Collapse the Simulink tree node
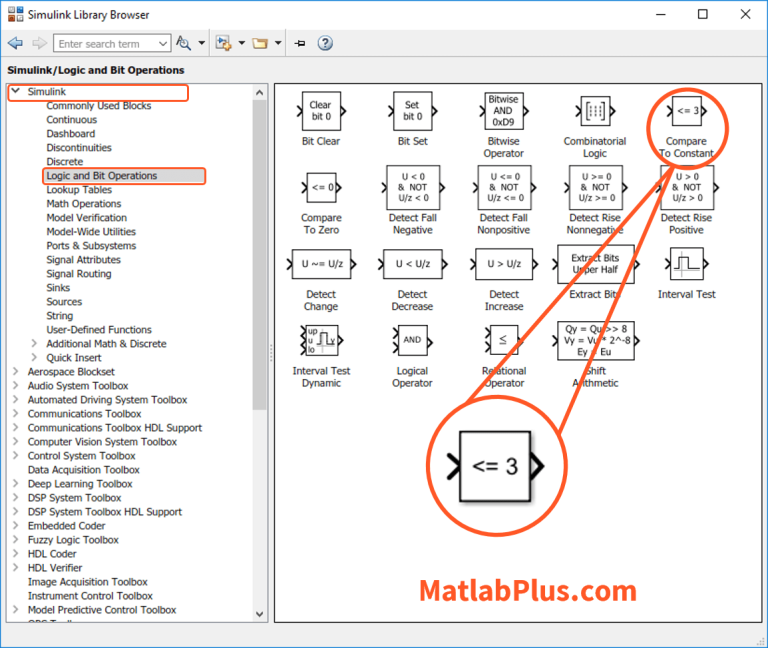Screen dimensions: 768x648 point(15,92)
